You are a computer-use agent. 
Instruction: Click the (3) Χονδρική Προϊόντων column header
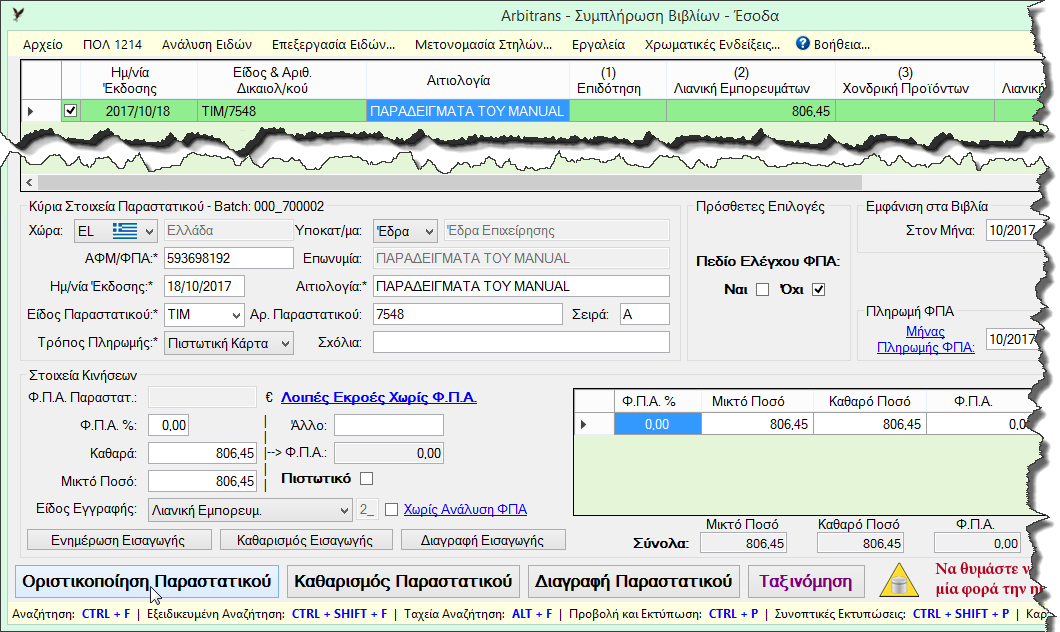915,80
